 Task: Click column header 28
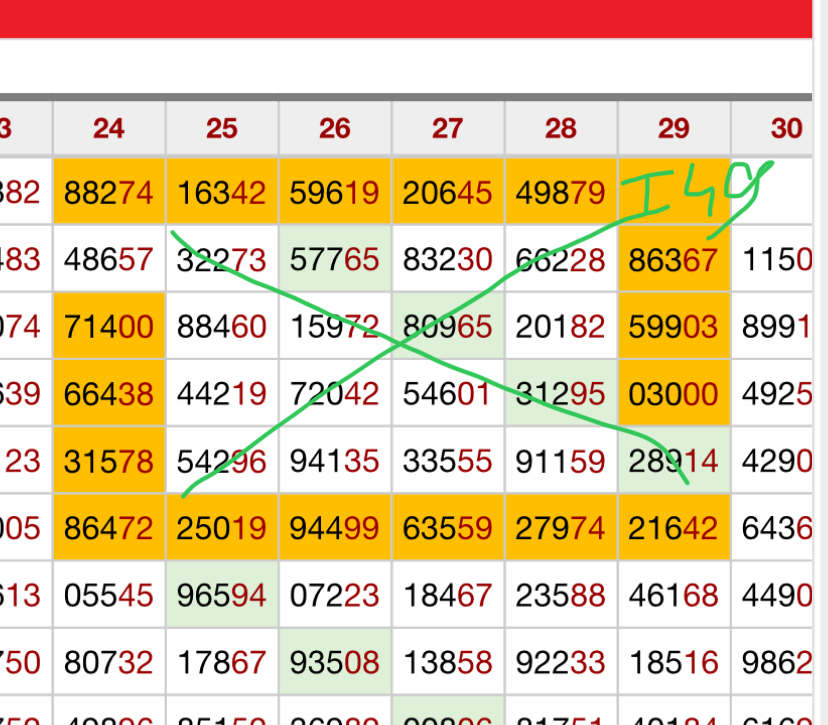click(x=561, y=128)
